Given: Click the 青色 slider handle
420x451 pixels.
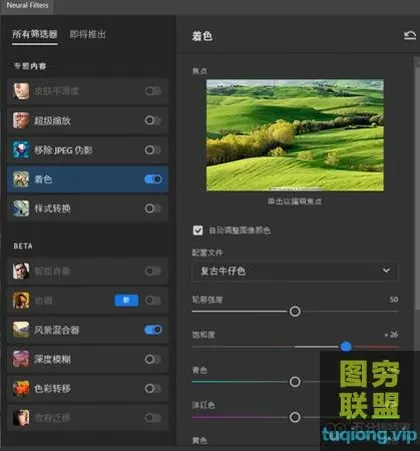Looking at the screenshot, I should click(x=295, y=382).
